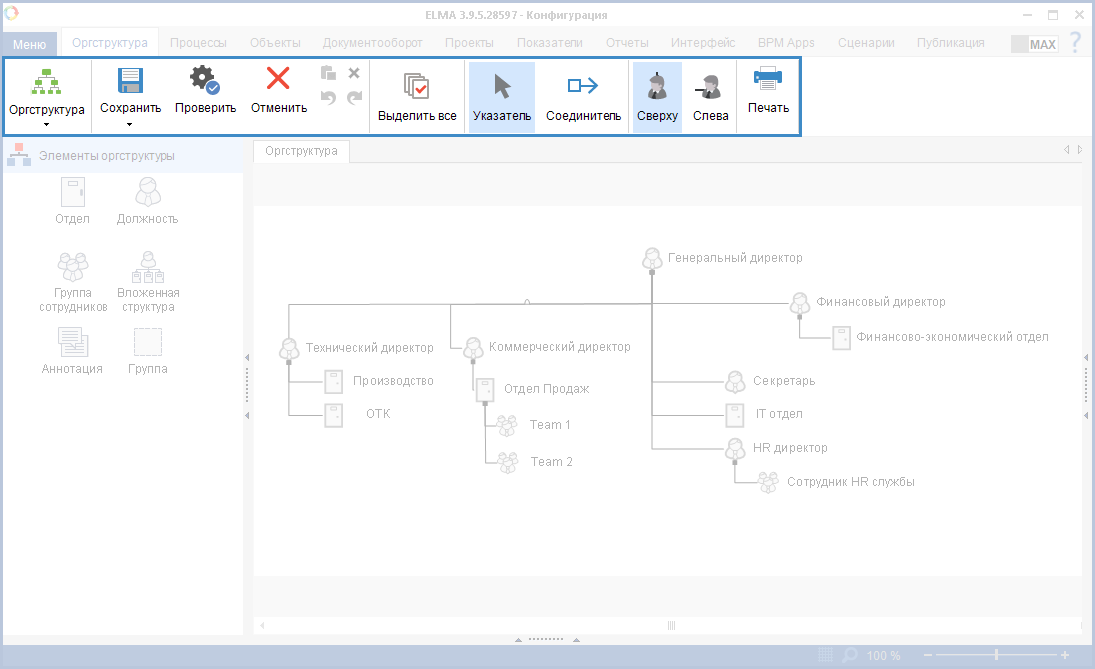Click the red X Отменить icon

(278, 80)
